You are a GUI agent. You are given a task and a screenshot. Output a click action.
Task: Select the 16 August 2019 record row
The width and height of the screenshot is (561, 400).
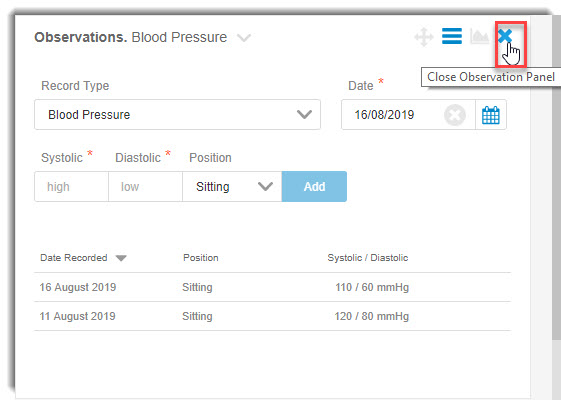(x=272, y=287)
